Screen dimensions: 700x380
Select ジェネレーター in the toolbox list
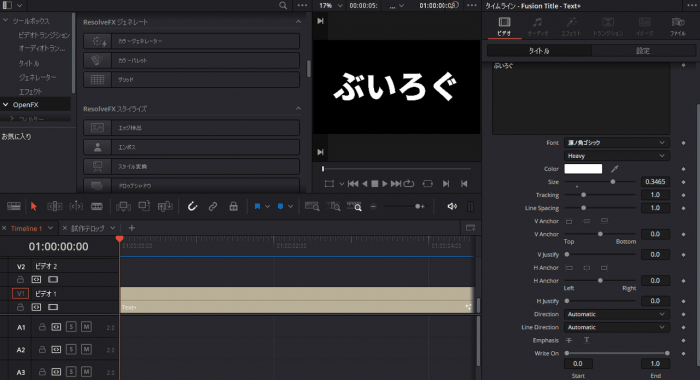(38, 77)
